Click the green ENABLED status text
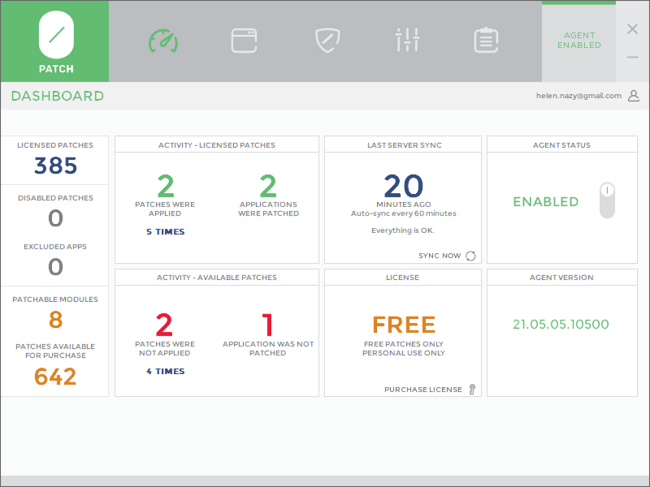 [x=546, y=201]
